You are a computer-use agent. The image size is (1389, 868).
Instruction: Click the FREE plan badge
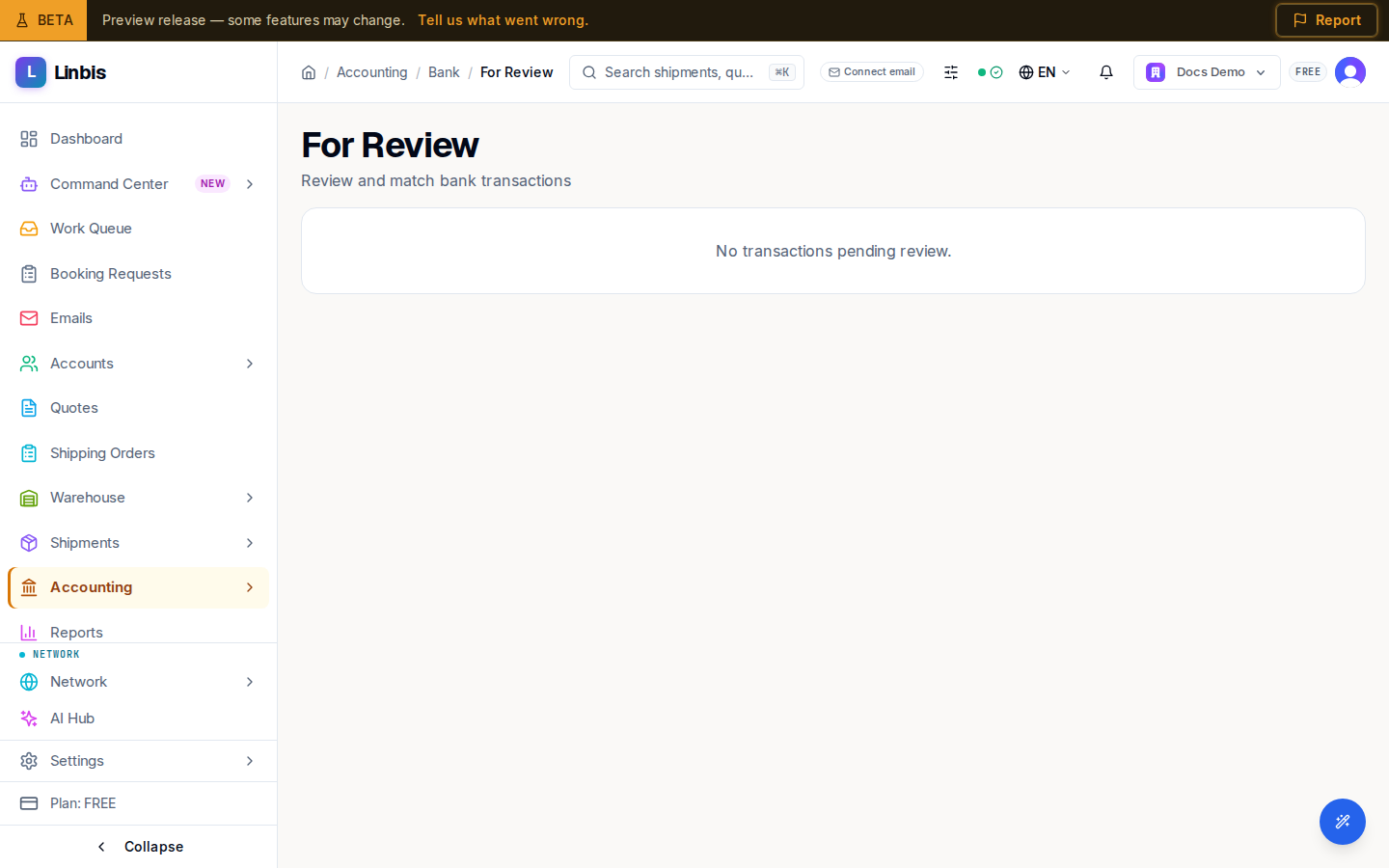(x=1308, y=72)
